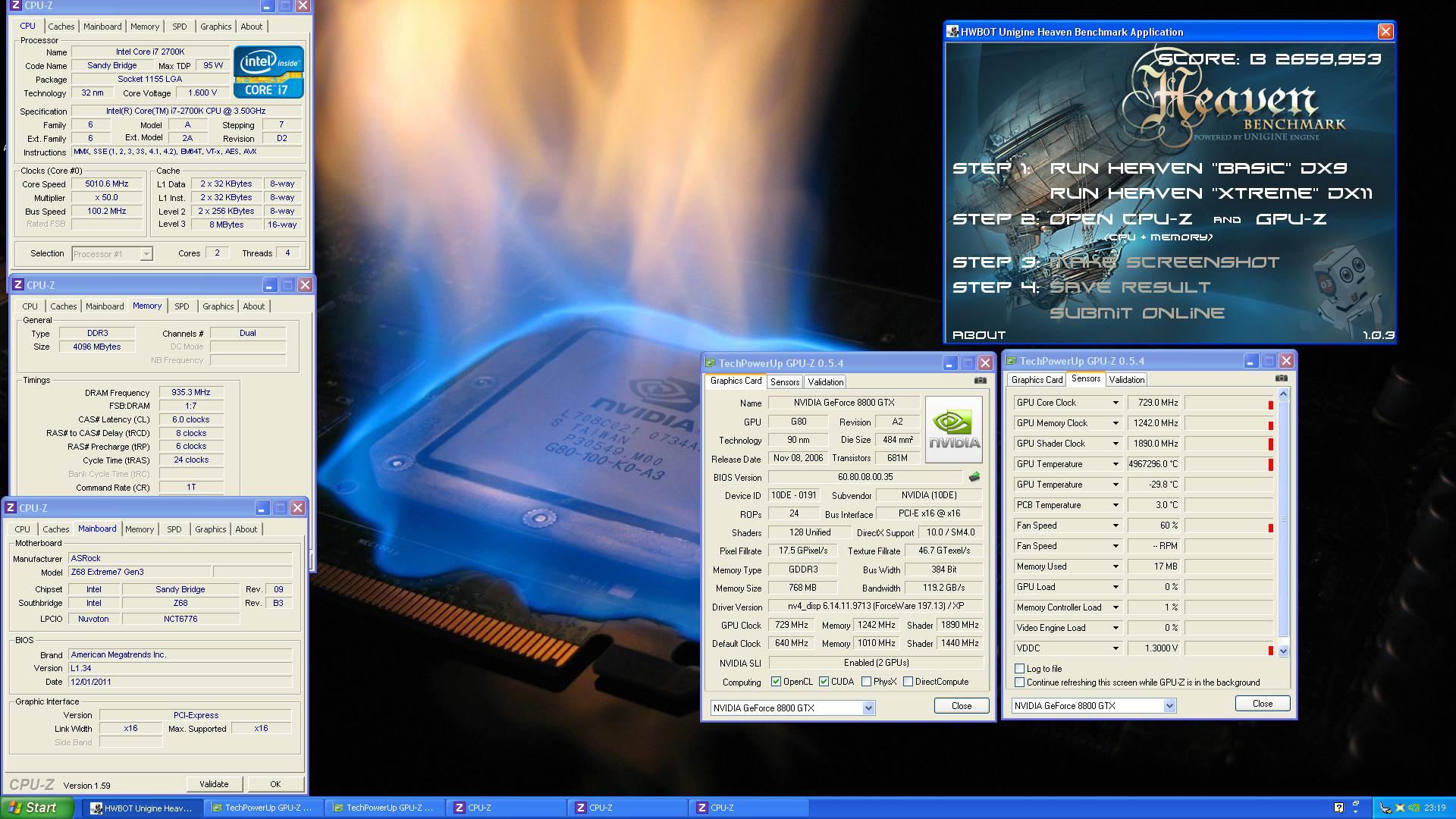Open GPU Core Clock sensor dropdown
Screen dimensions: 1456x819
pyautogui.click(x=1116, y=403)
